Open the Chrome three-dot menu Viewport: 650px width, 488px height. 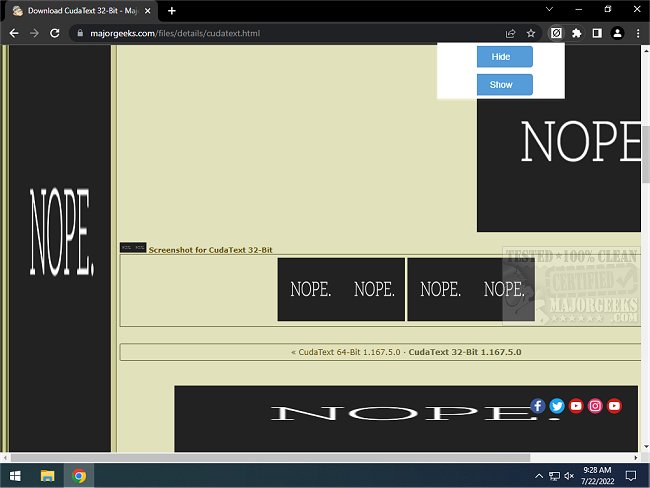637,33
